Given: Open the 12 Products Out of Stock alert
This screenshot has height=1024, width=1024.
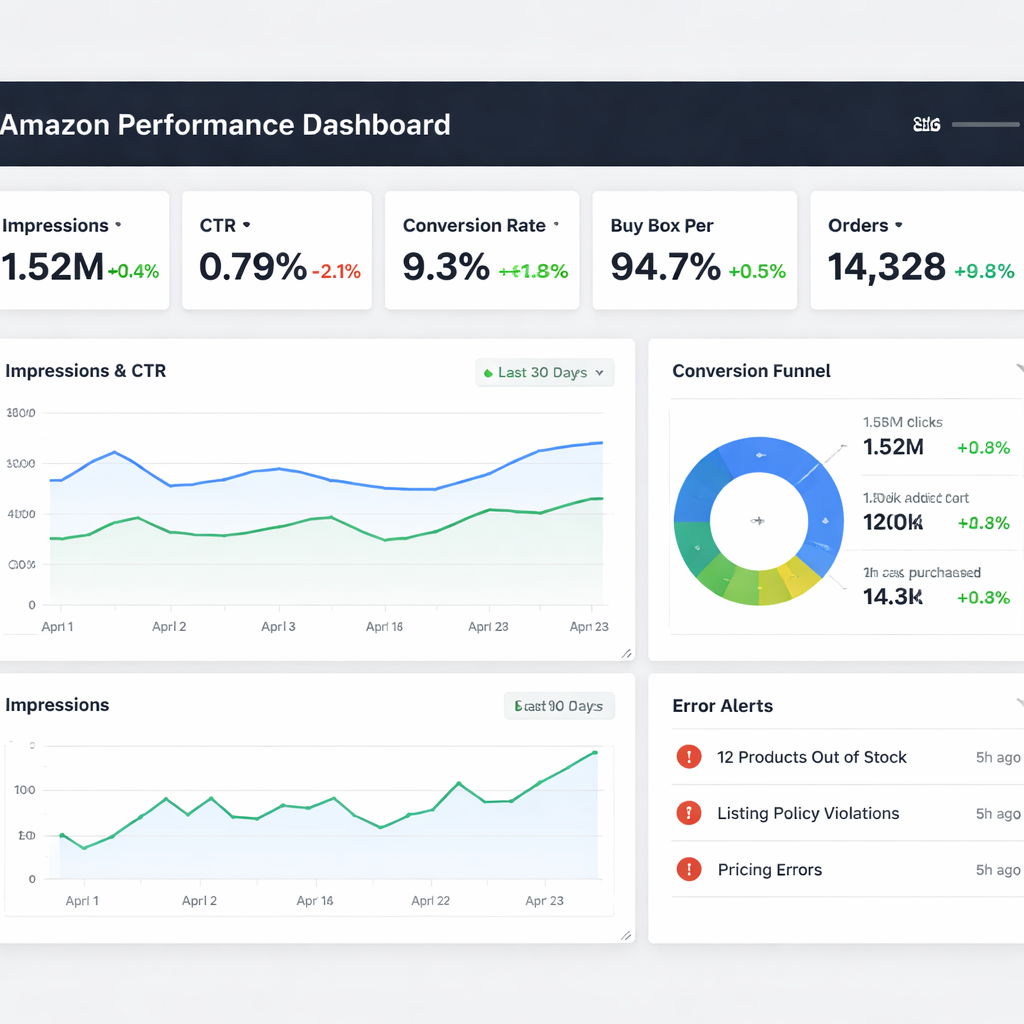Looking at the screenshot, I should (810, 757).
